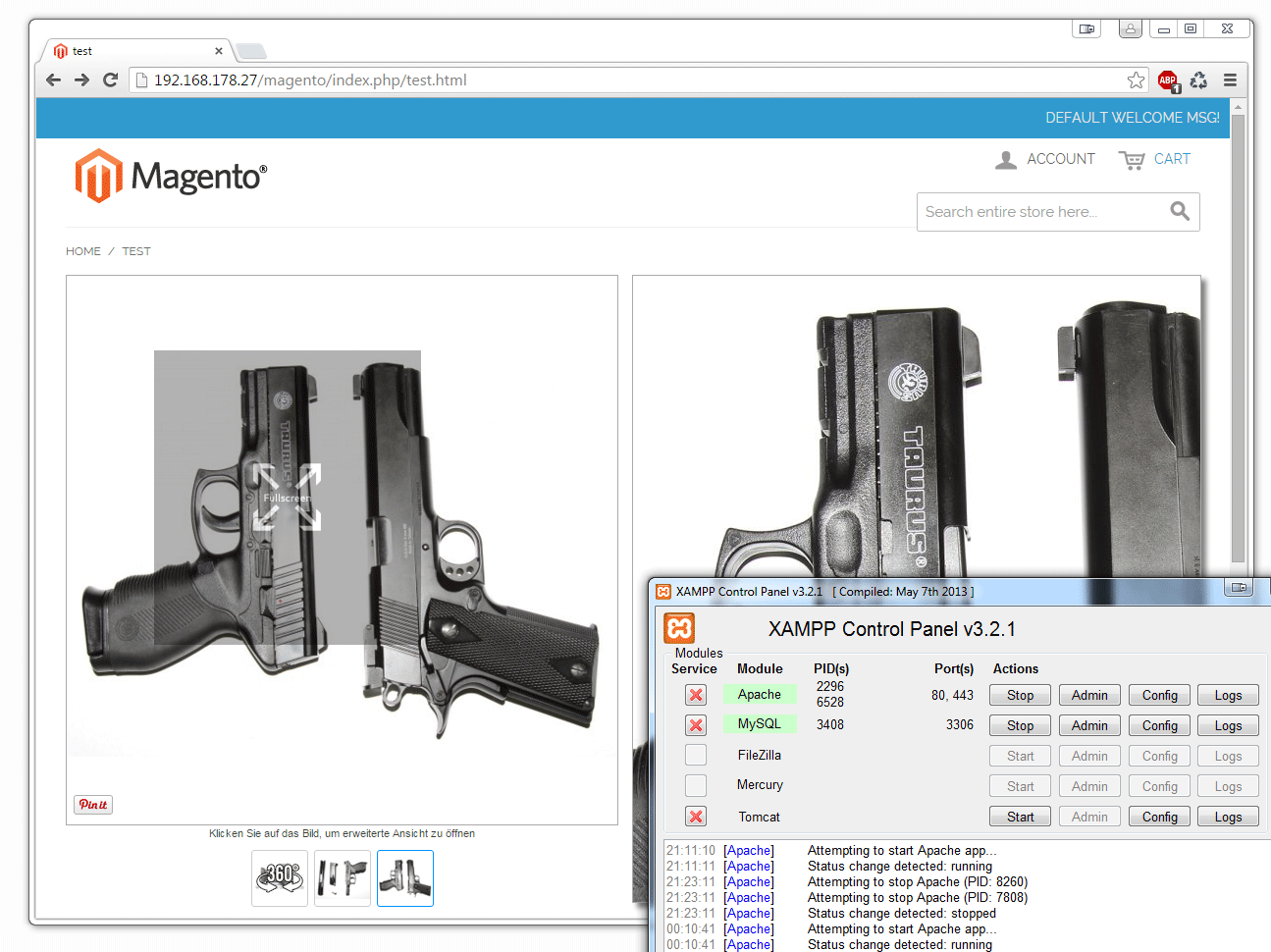Click the address bar URL
1271x952 pixels.
(310, 80)
